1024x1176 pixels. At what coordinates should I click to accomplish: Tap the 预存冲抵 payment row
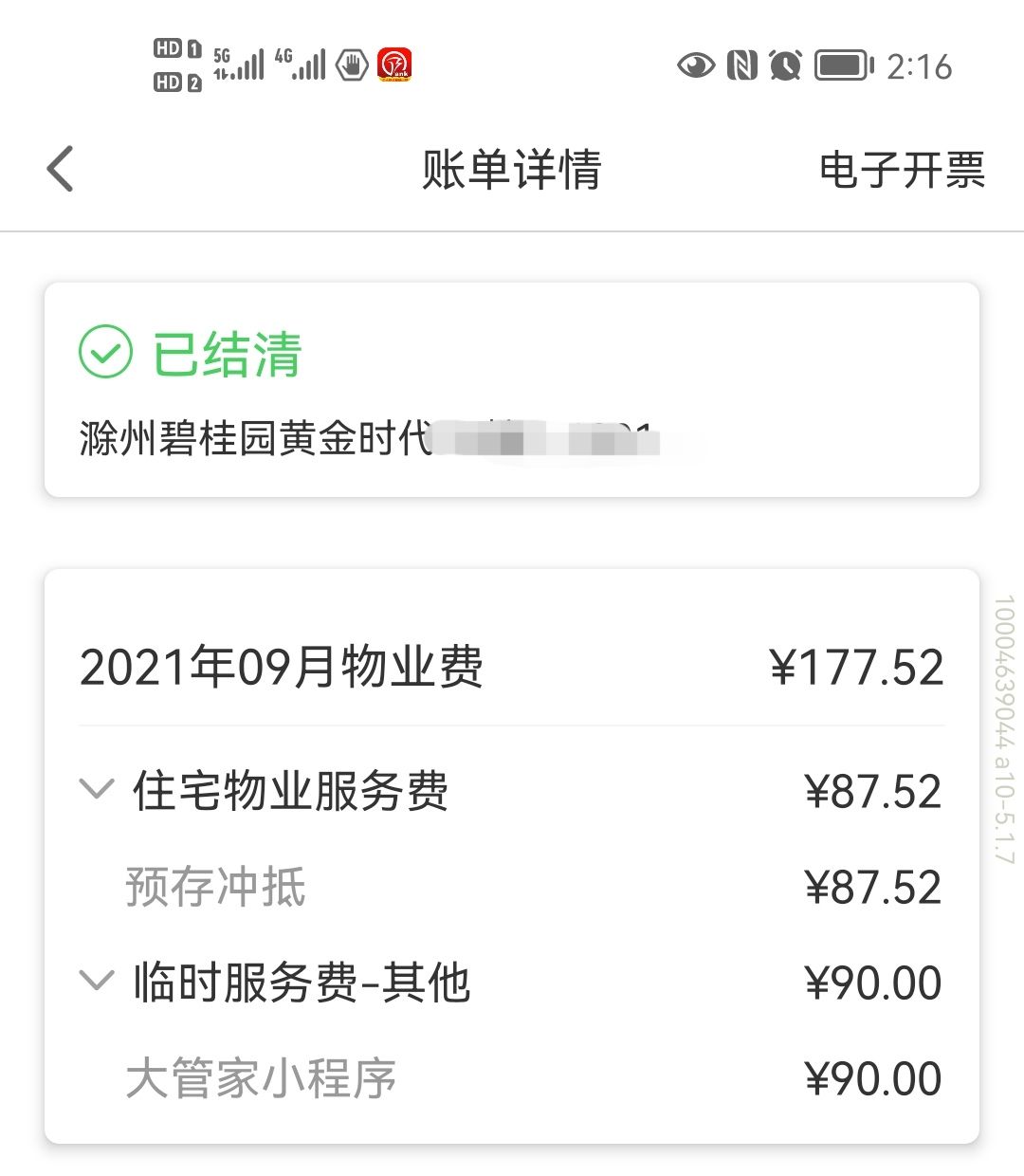pyautogui.click(x=512, y=888)
